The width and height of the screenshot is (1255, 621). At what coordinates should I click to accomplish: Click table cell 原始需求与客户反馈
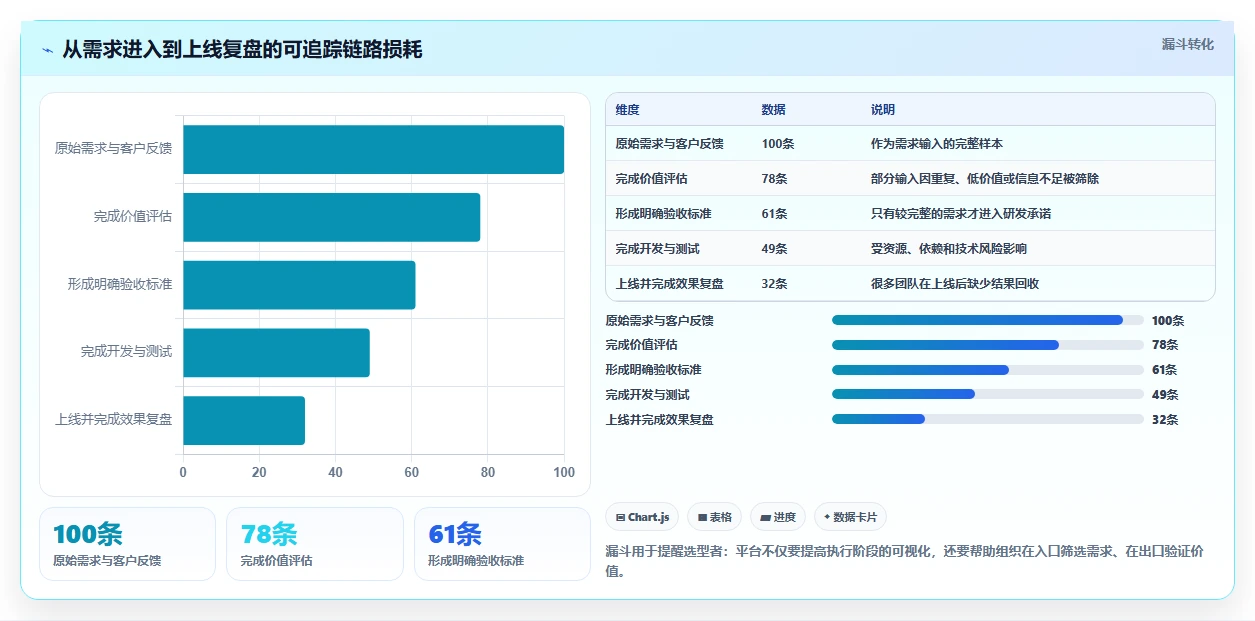[x=669, y=144]
